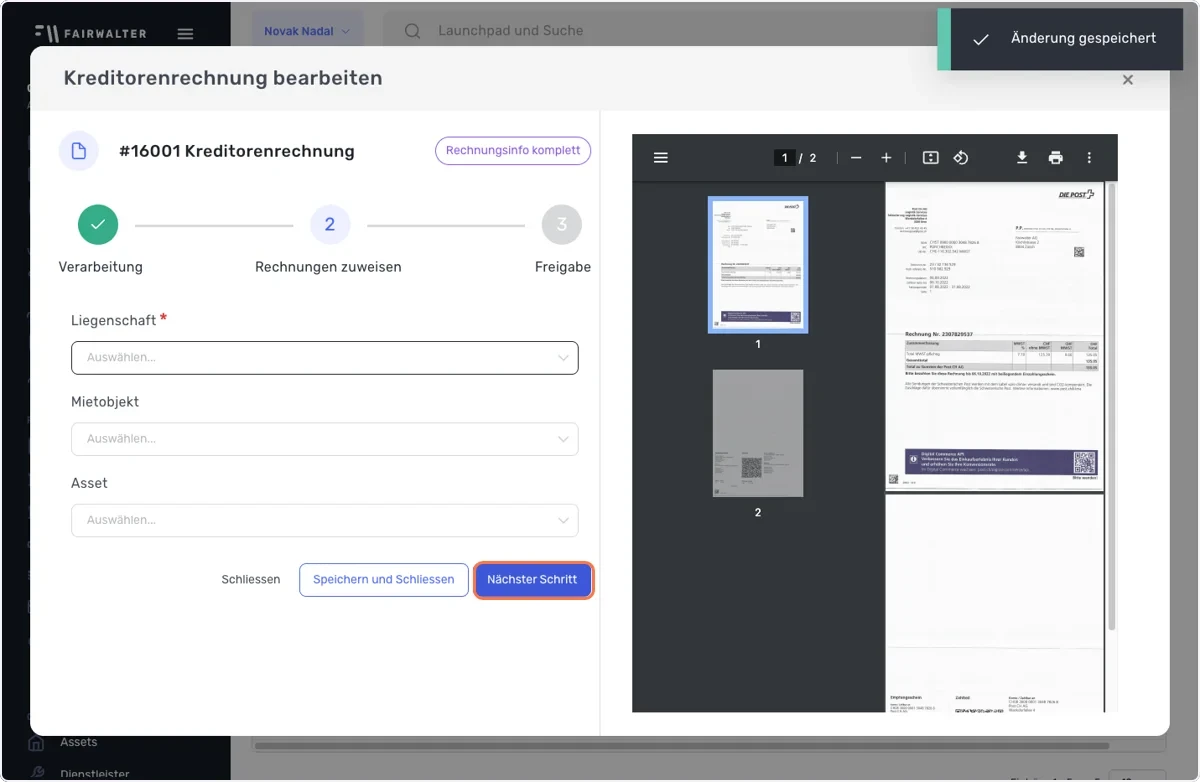Select page 1 thumbnail in PDF sidebar

[758, 265]
